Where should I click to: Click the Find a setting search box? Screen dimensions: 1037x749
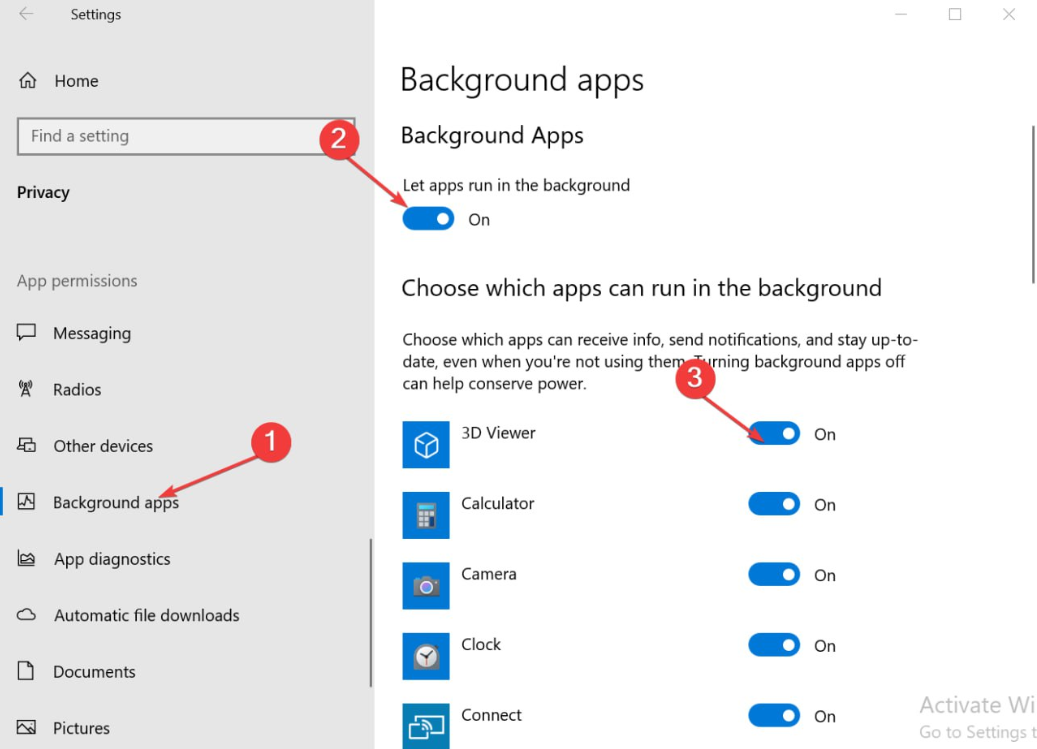coord(172,136)
